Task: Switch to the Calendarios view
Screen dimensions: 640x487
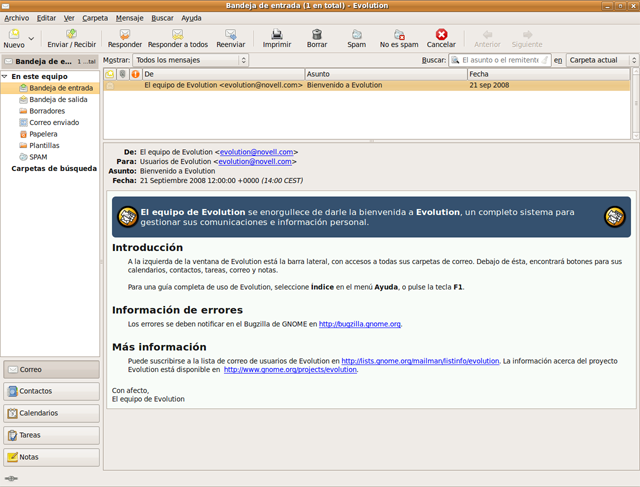Action: tap(51, 413)
